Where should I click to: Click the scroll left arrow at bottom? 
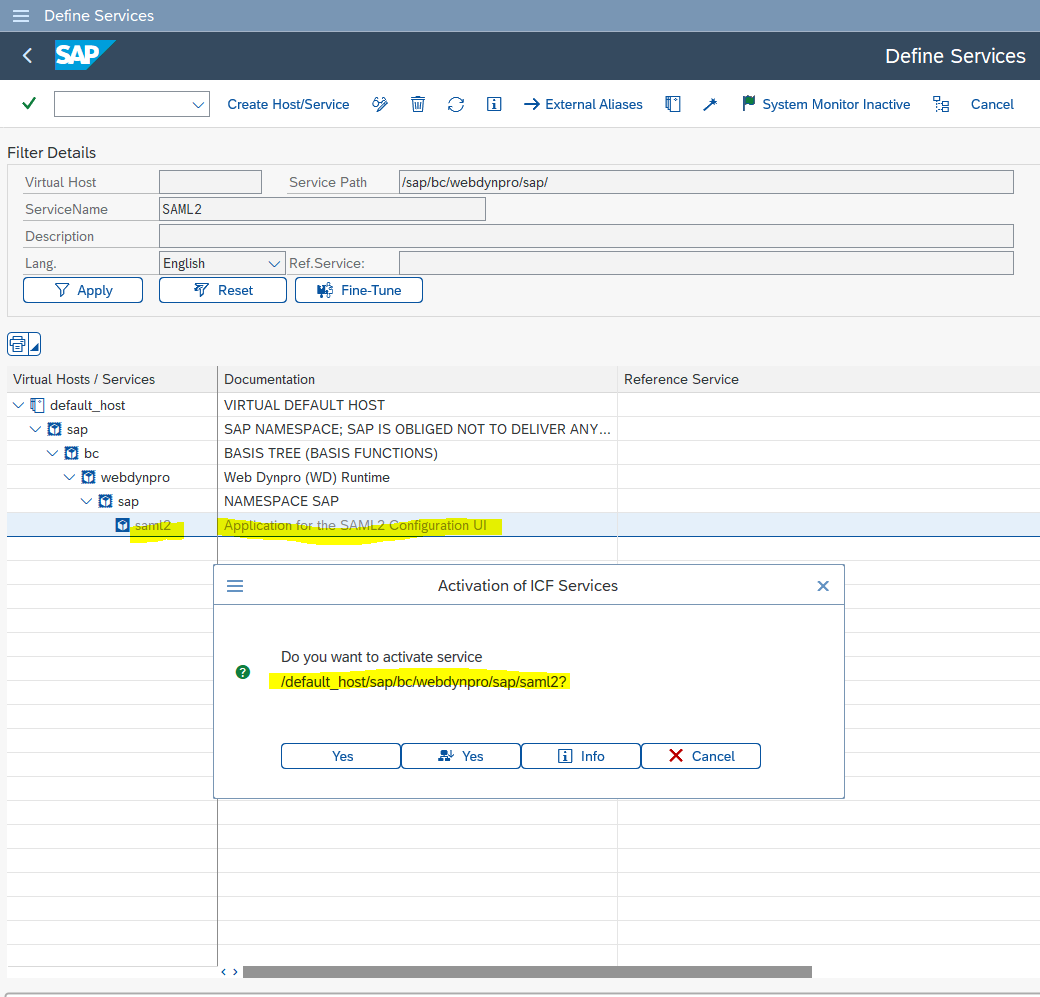[x=224, y=972]
